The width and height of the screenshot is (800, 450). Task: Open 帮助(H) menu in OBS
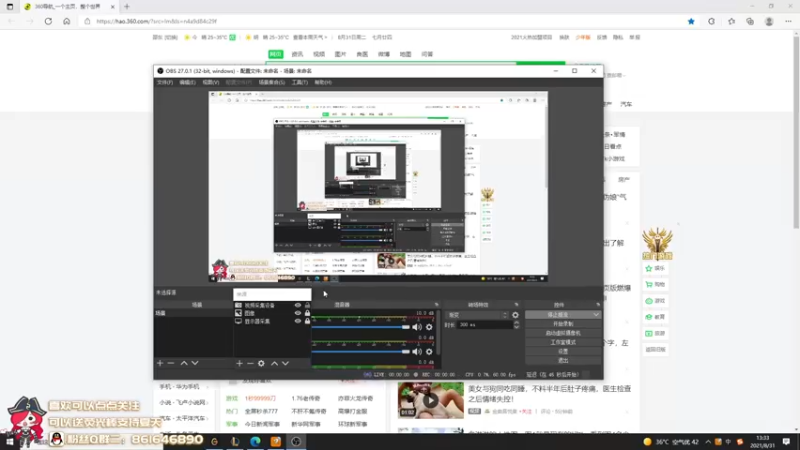[323, 82]
